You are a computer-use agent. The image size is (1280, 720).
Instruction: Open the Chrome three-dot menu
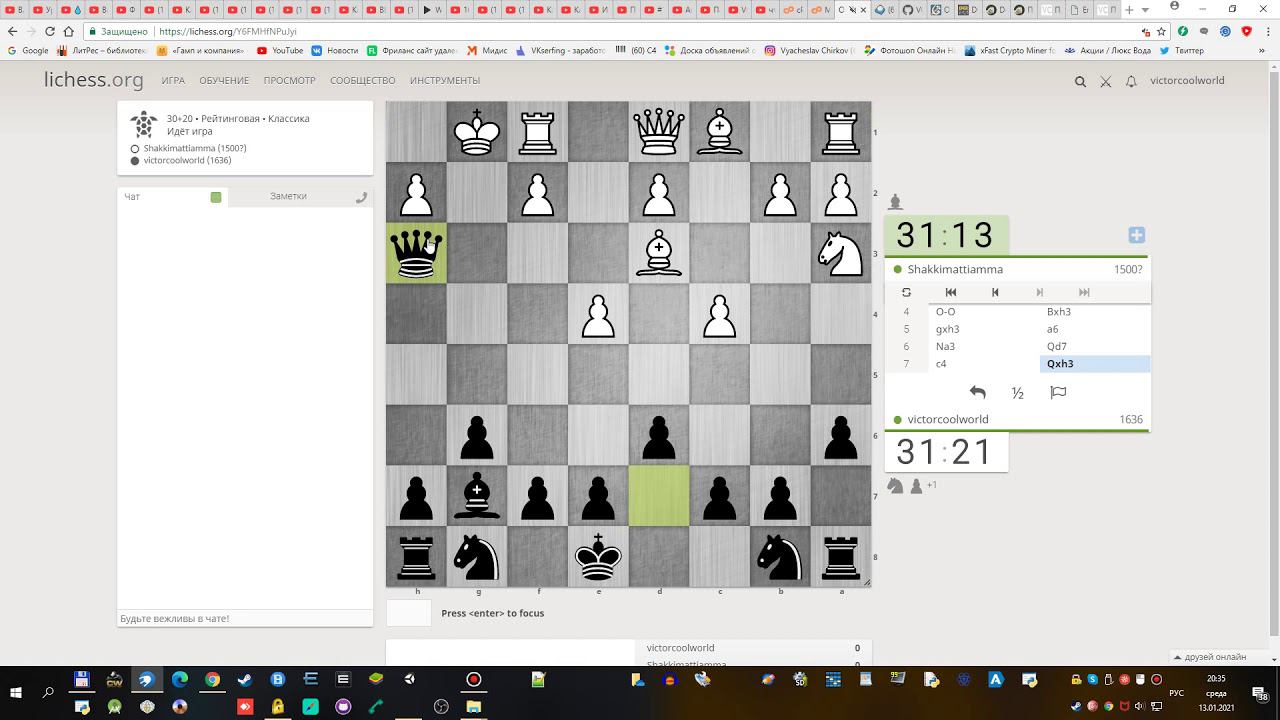coord(1267,31)
